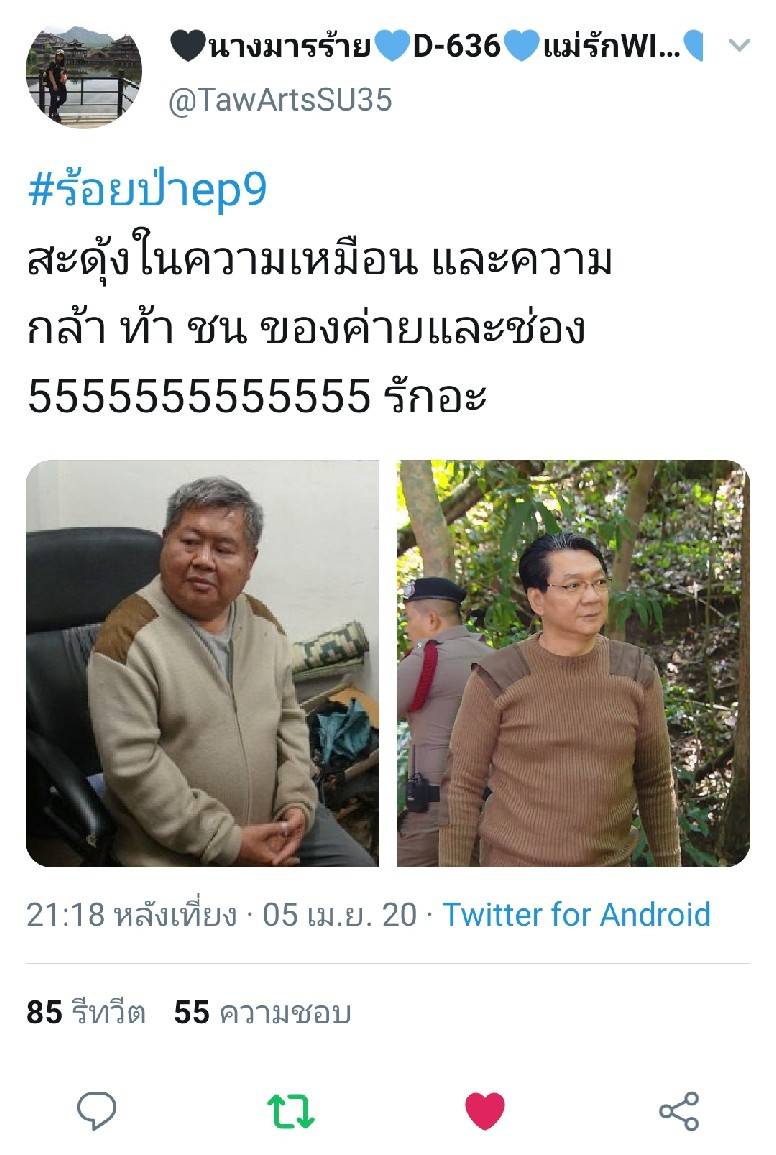
Task: View the left photo of seated man
Action: (x=203, y=663)
